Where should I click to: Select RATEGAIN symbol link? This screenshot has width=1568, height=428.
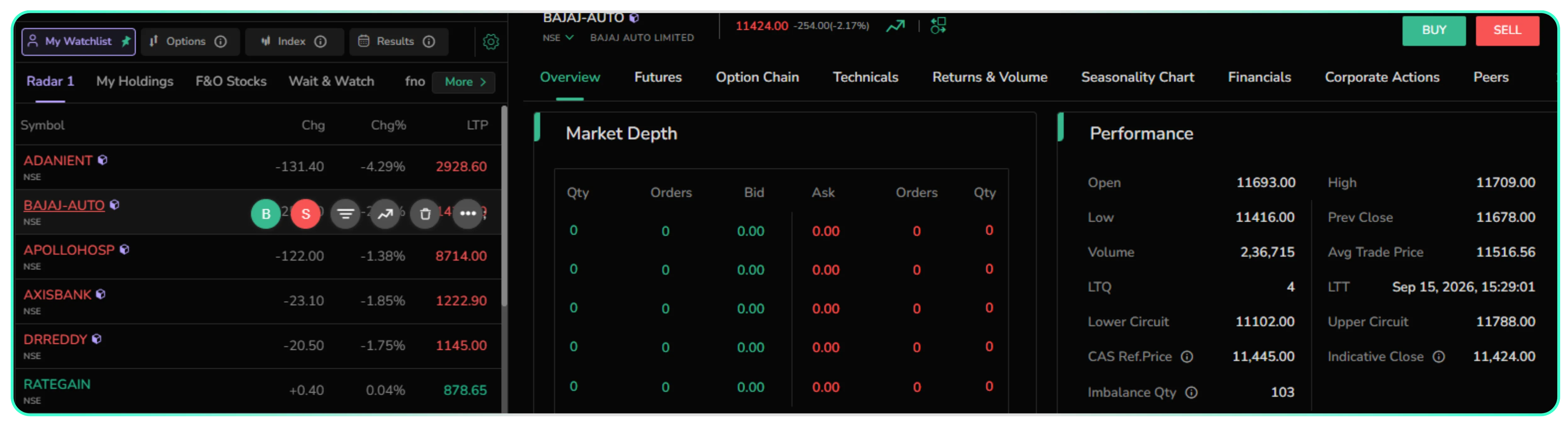(x=57, y=385)
